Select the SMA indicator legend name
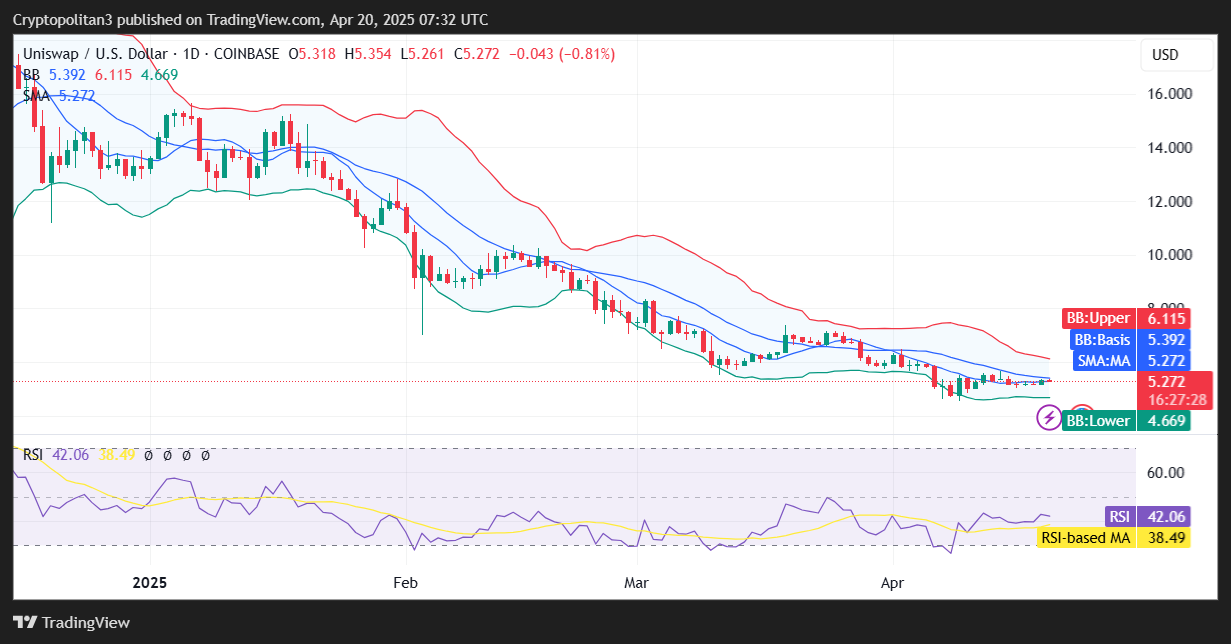This screenshot has height=644, width=1231. click(37, 96)
